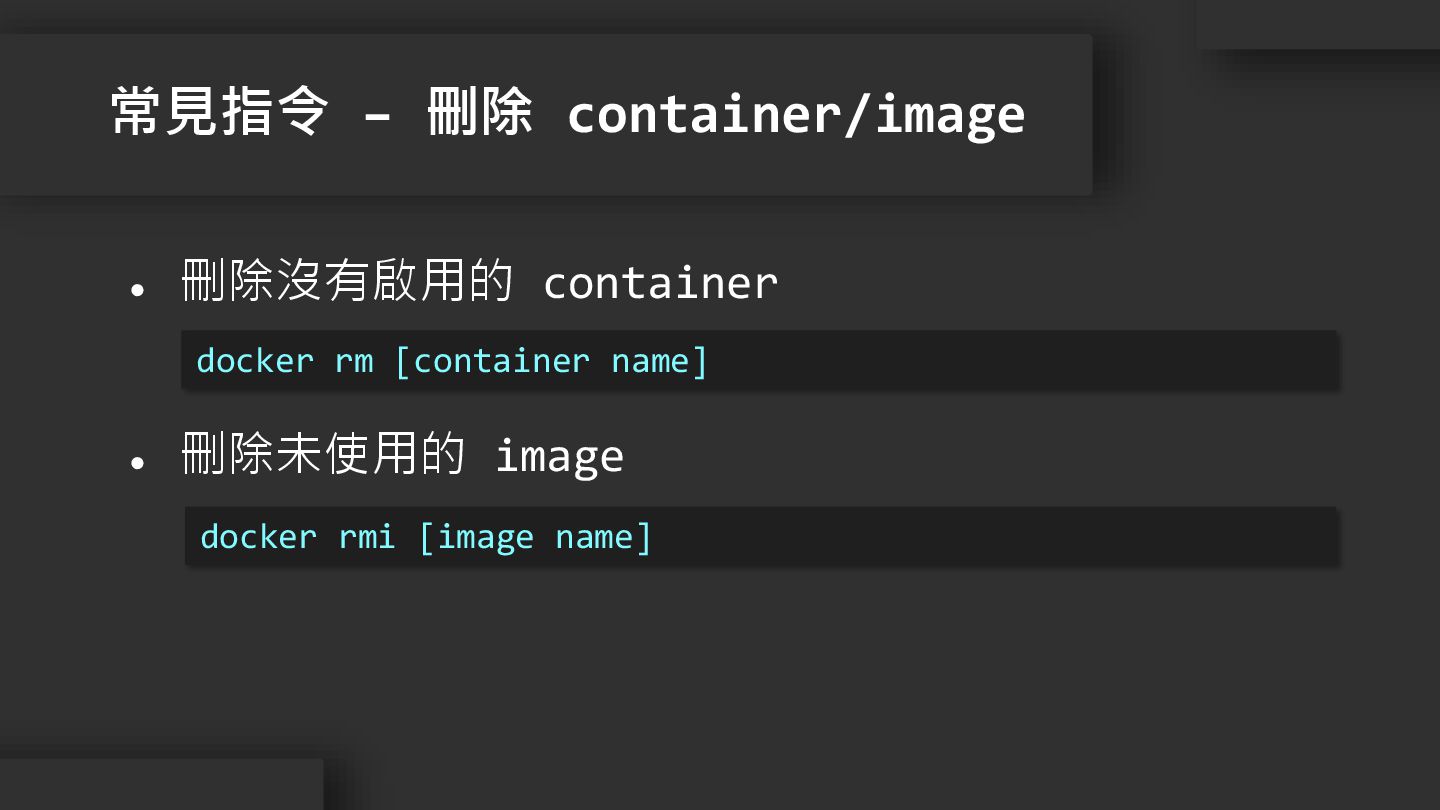This screenshot has width=1440, height=810.
Task: Click the slide title "常見指令" text
Action: 219,112
